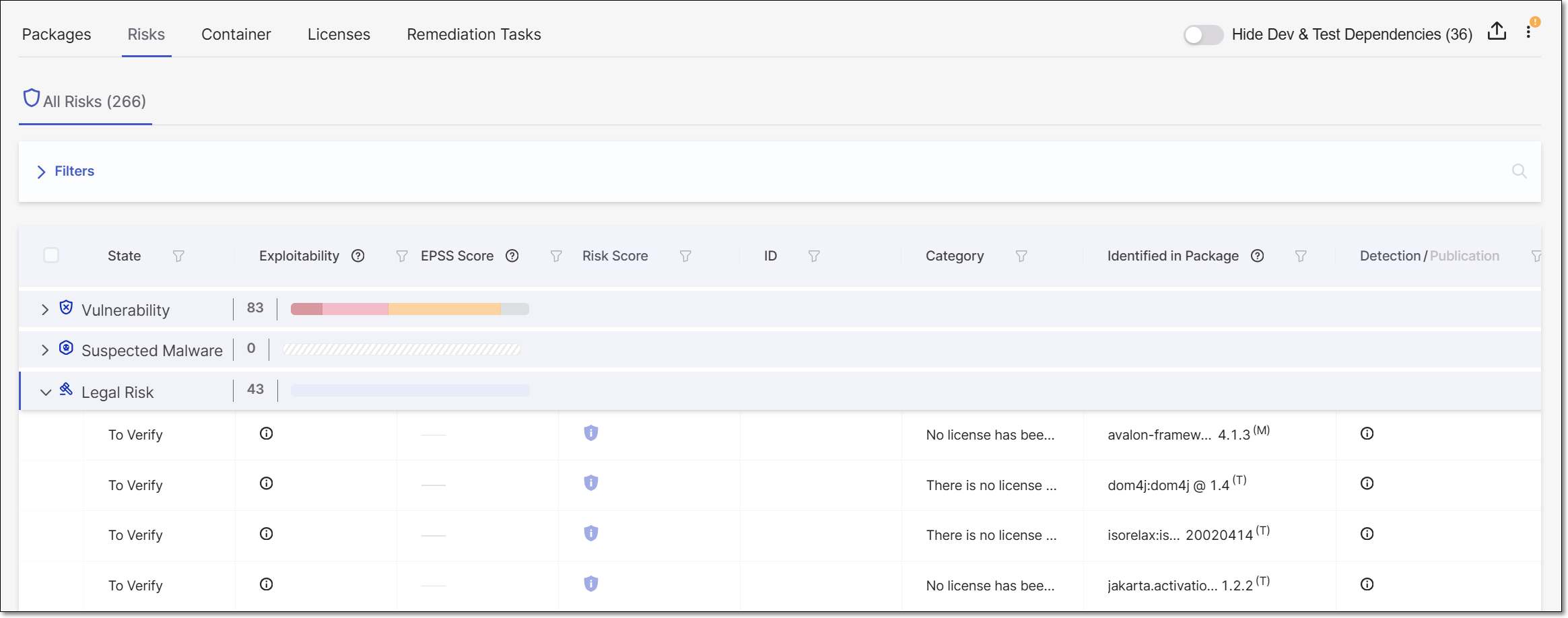
Task: Expand the Suspected Malware group
Action: (45, 350)
